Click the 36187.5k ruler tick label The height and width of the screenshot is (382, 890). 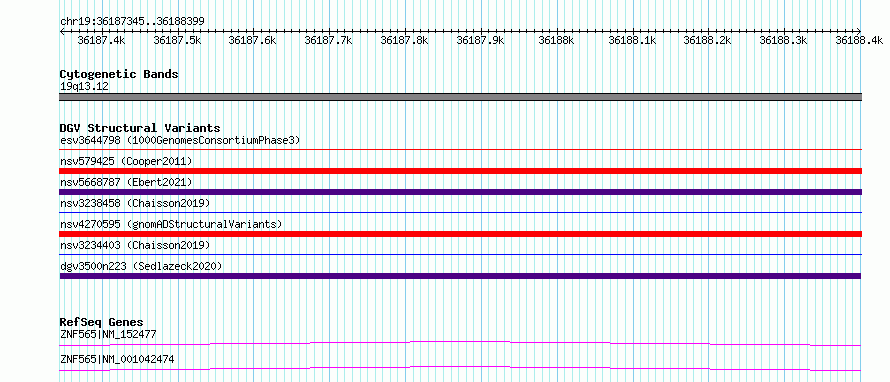178,40
